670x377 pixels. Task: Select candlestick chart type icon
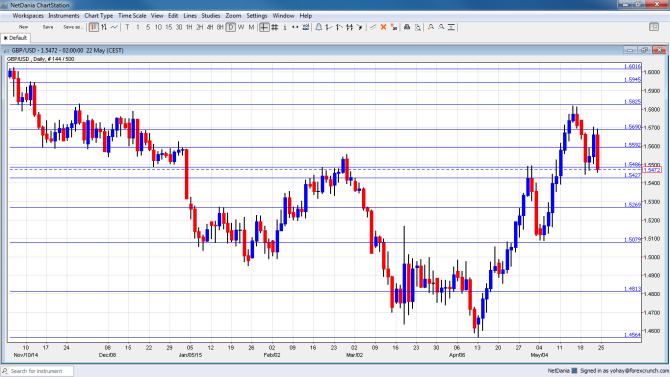click(x=94, y=27)
